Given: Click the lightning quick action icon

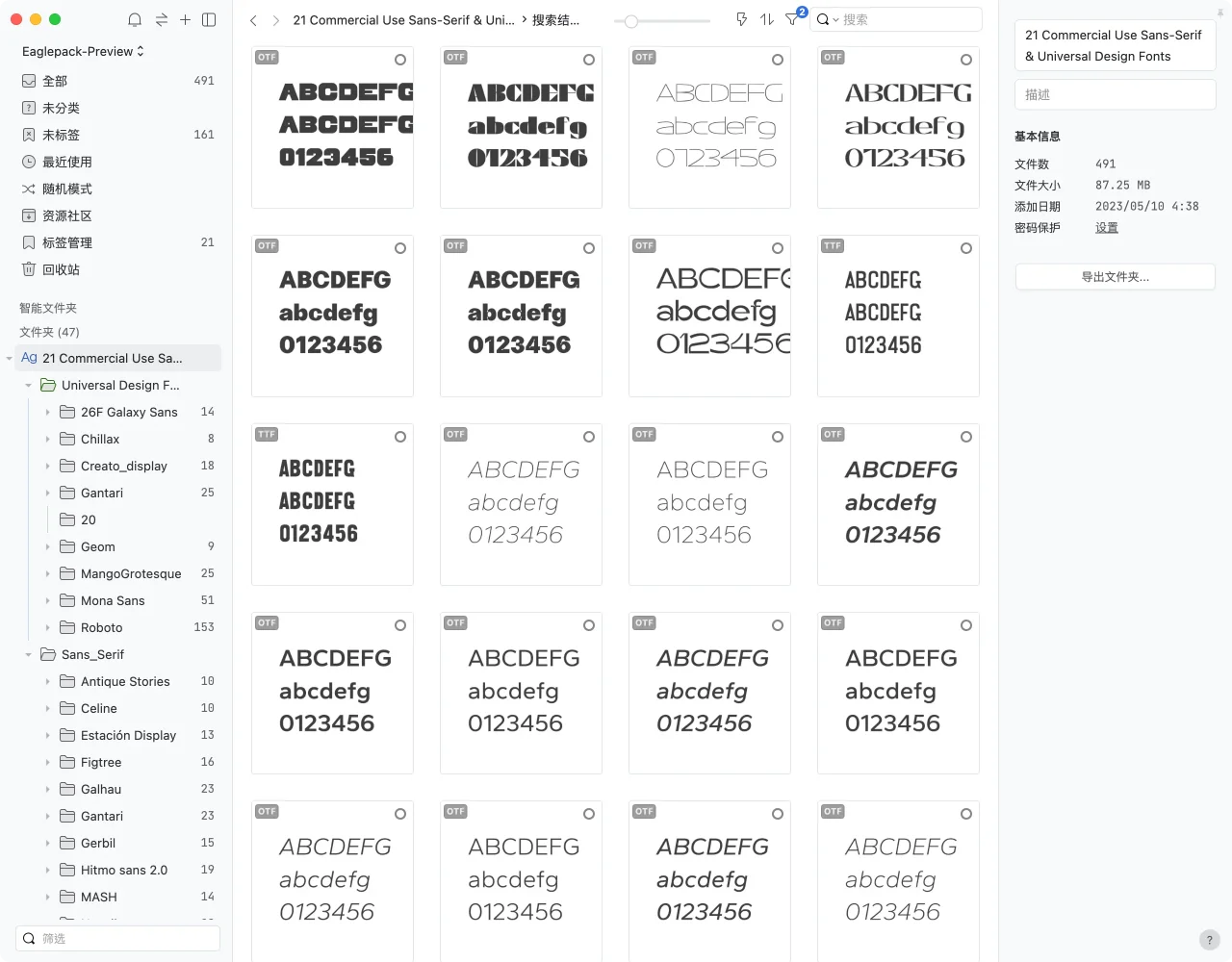Looking at the screenshot, I should coord(741,19).
